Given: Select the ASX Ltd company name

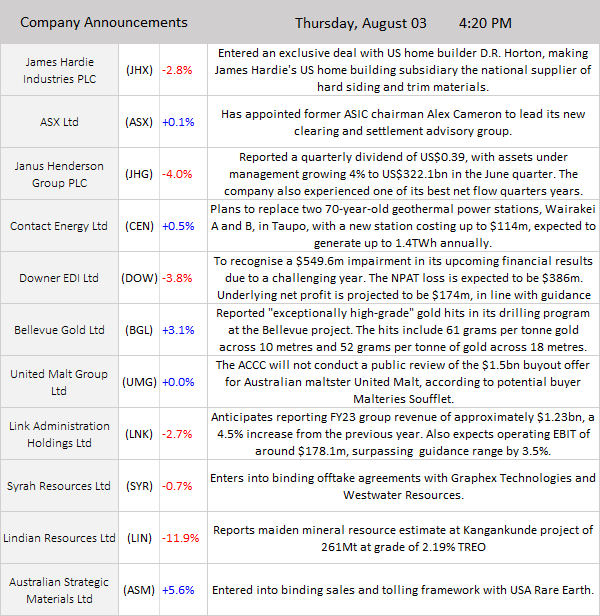Looking at the screenshot, I should tap(59, 122).
